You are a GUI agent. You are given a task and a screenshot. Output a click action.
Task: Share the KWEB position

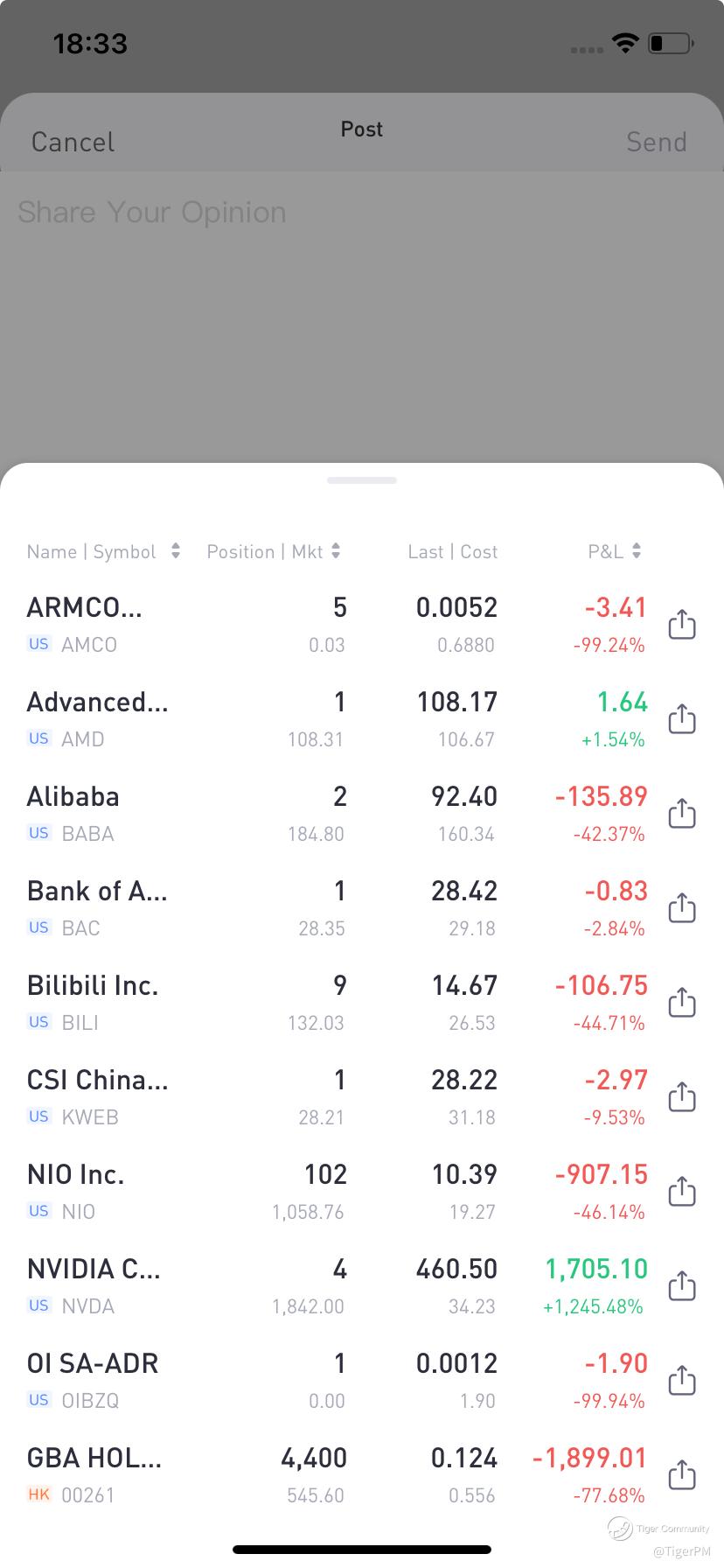coord(682,1097)
